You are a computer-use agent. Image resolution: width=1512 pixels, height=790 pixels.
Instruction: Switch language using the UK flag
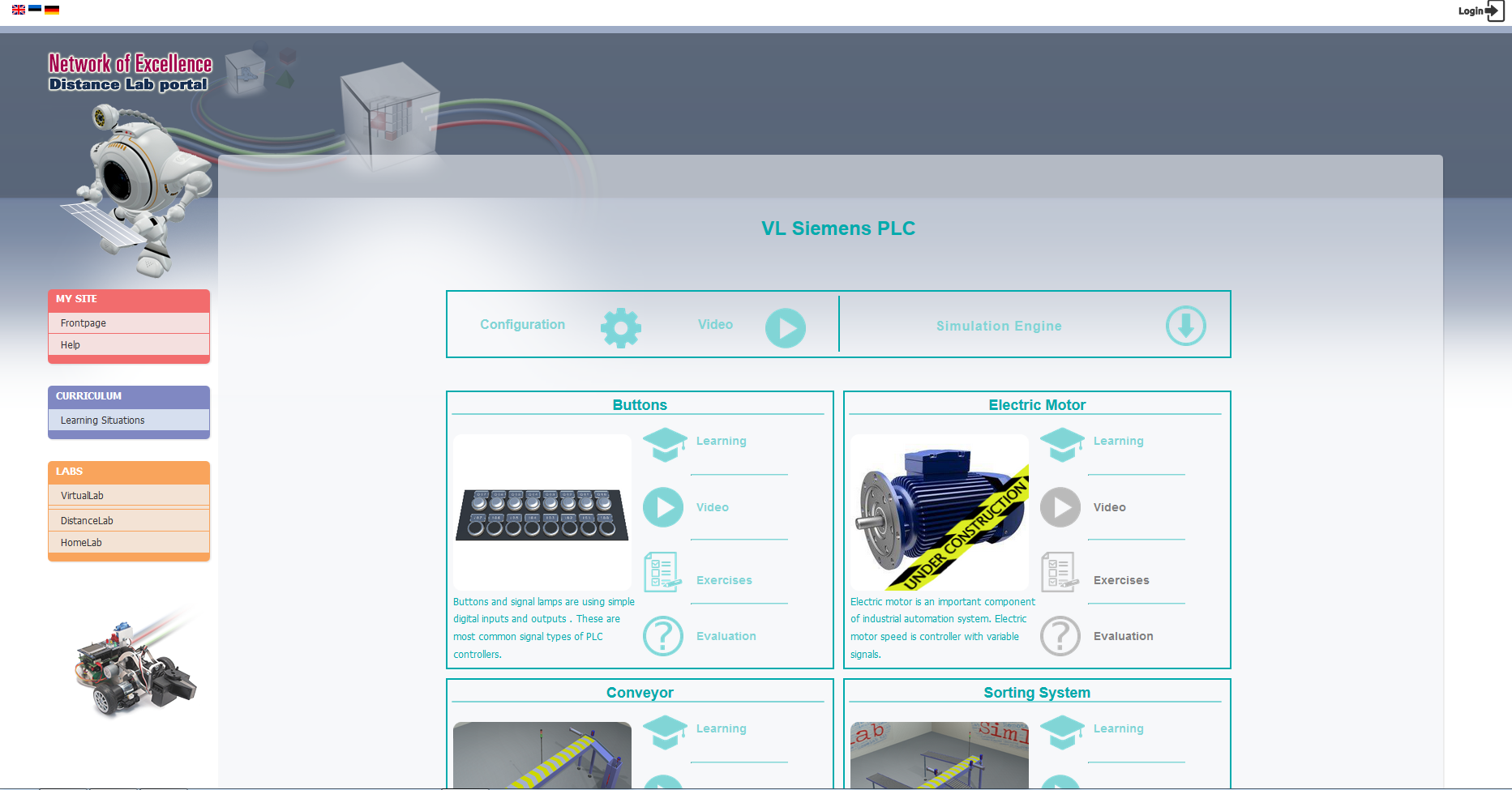click(19, 10)
